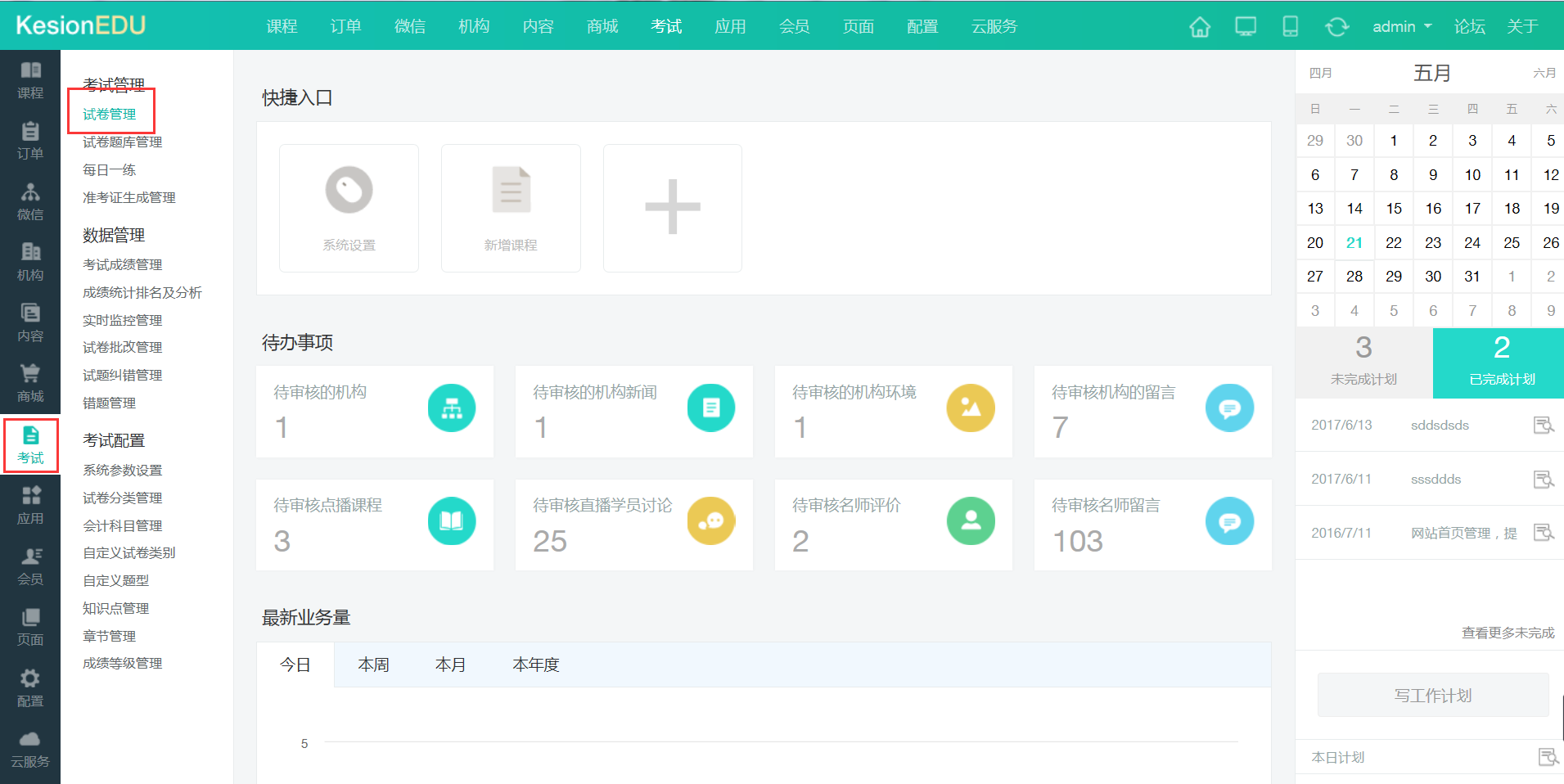1564x784 pixels.
Task: Open the 会员 top menu
Action: [x=794, y=27]
